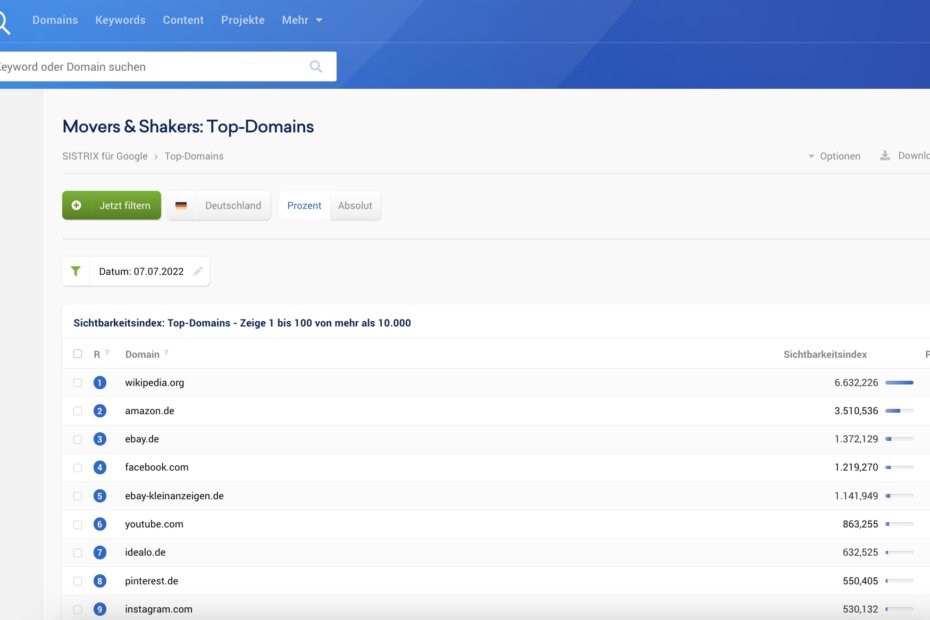Click the visibility bar for wikipedia.org

(899, 383)
